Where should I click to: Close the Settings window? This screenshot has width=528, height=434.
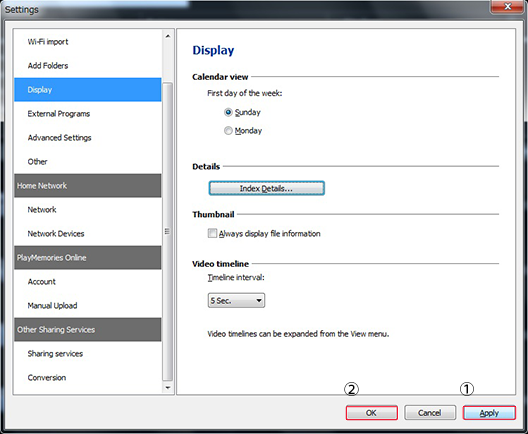point(508,6)
